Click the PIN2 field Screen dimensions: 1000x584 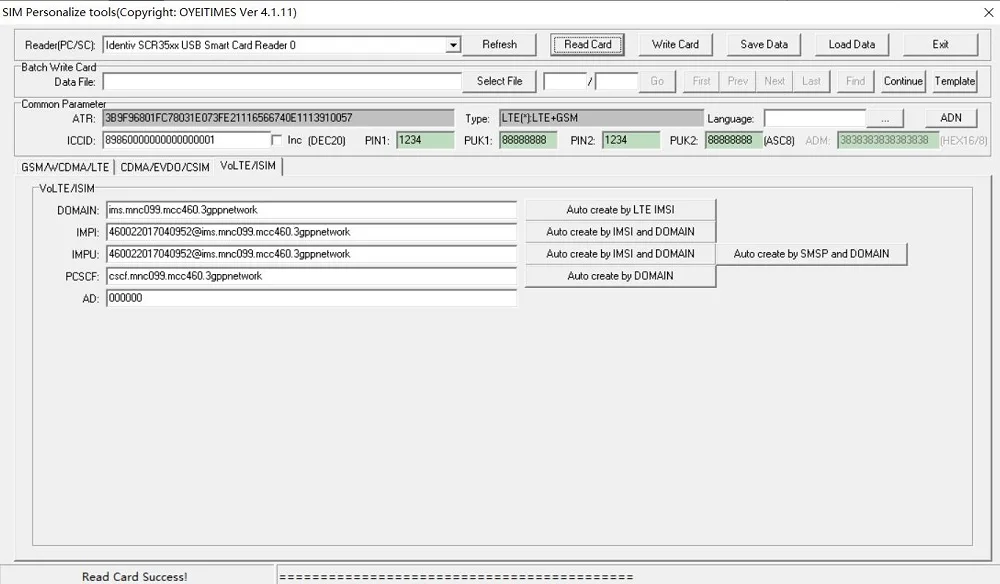pyautogui.click(x=631, y=140)
